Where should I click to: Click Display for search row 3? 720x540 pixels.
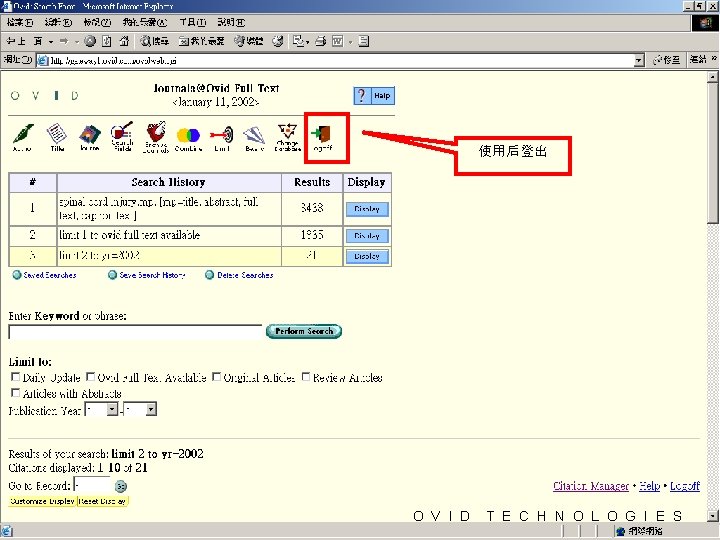pos(367,256)
